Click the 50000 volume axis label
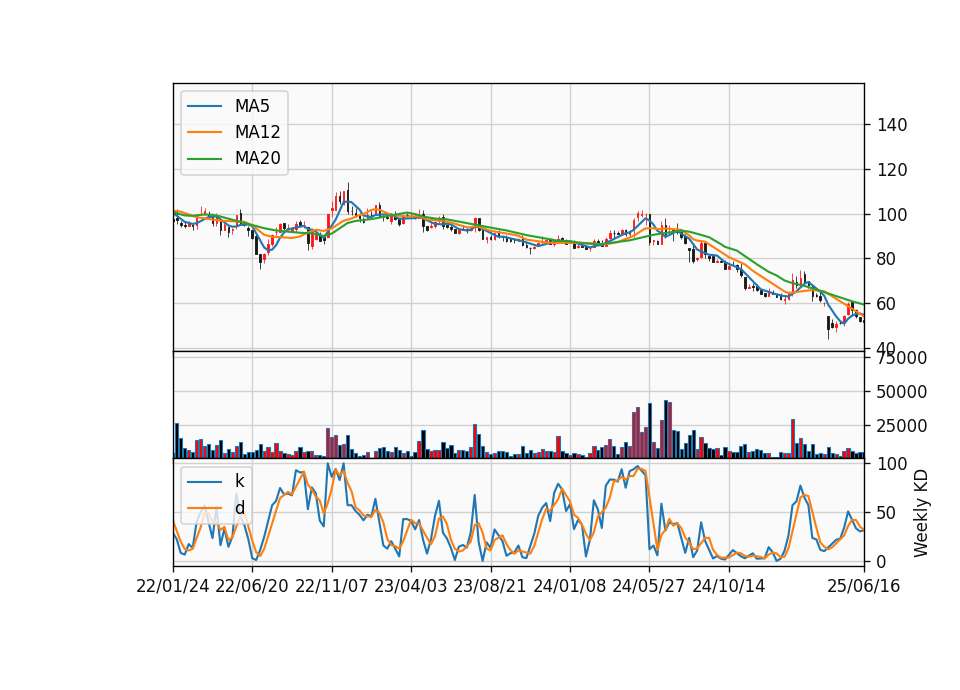Viewport: 960px width, 690px height. [902, 392]
